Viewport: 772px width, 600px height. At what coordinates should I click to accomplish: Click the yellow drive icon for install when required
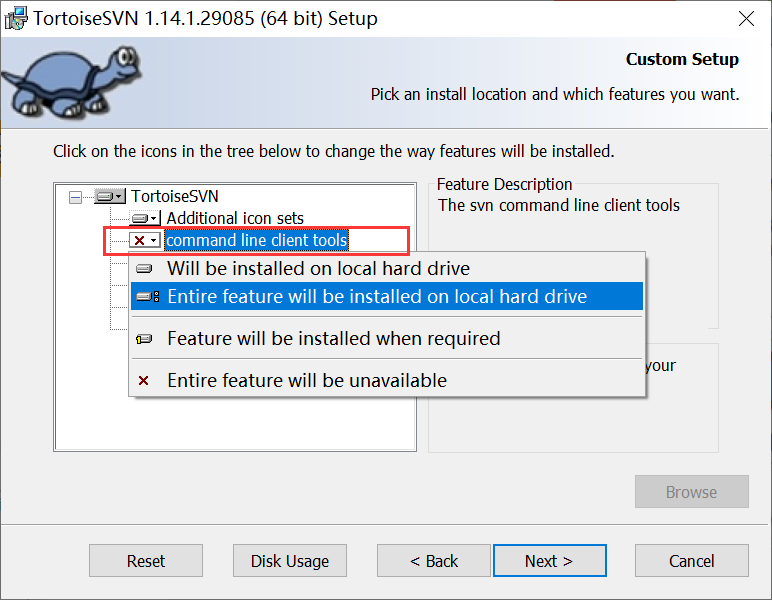click(x=144, y=339)
